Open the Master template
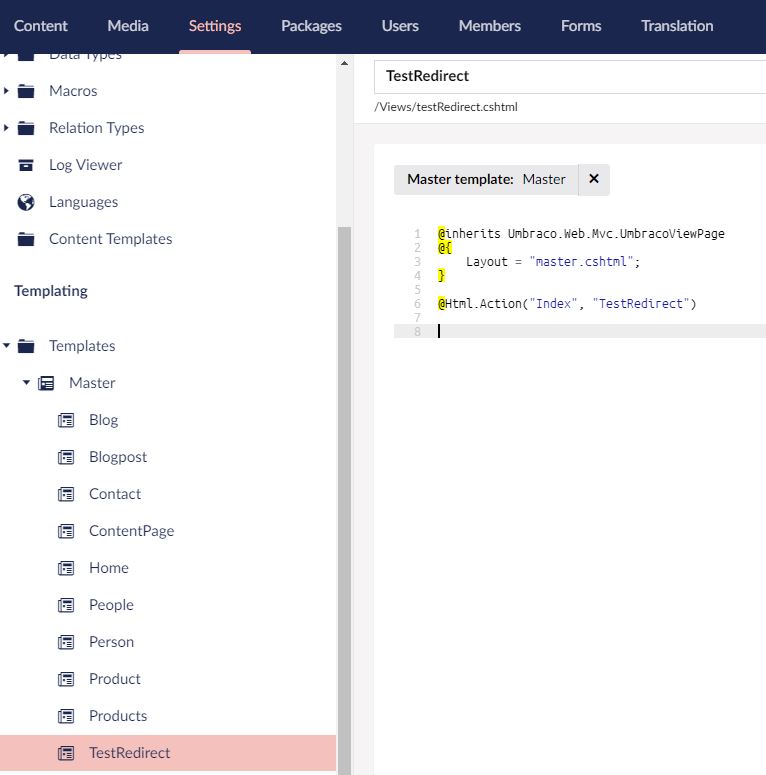The height and width of the screenshot is (775, 766). (x=92, y=383)
